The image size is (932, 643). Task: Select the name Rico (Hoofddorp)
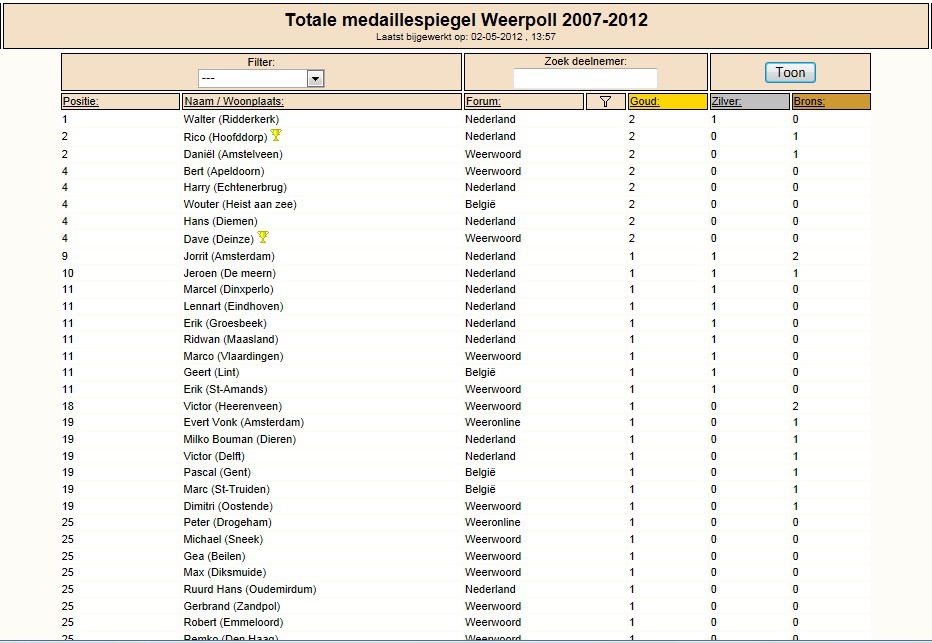[x=225, y=137]
